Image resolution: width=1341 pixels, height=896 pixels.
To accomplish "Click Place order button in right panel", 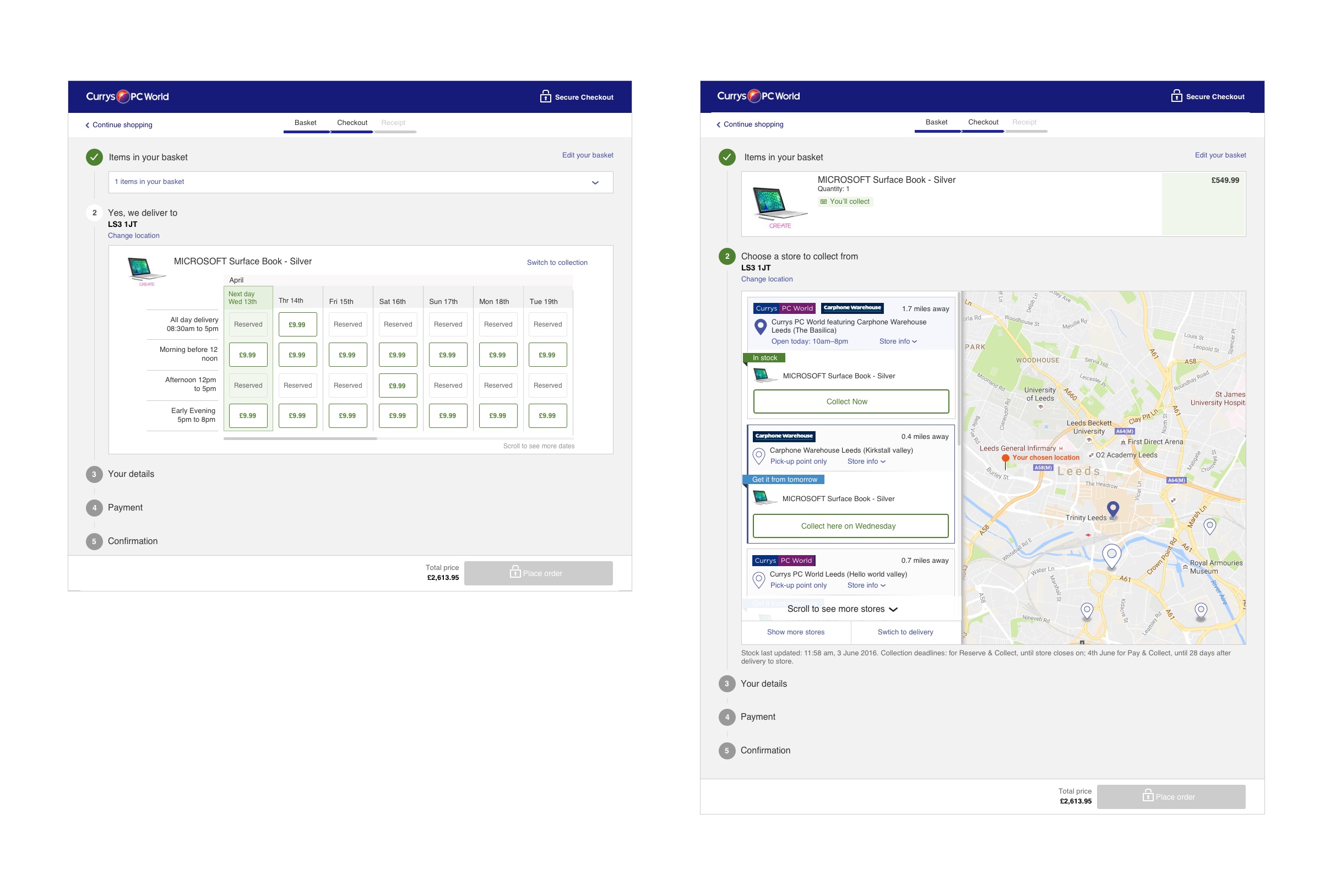I will tap(1171, 797).
